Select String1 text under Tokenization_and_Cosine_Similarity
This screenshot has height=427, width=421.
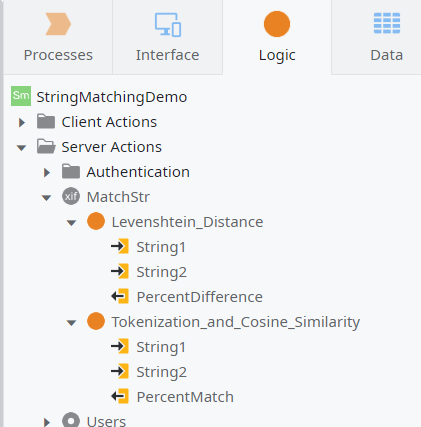(x=161, y=347)
